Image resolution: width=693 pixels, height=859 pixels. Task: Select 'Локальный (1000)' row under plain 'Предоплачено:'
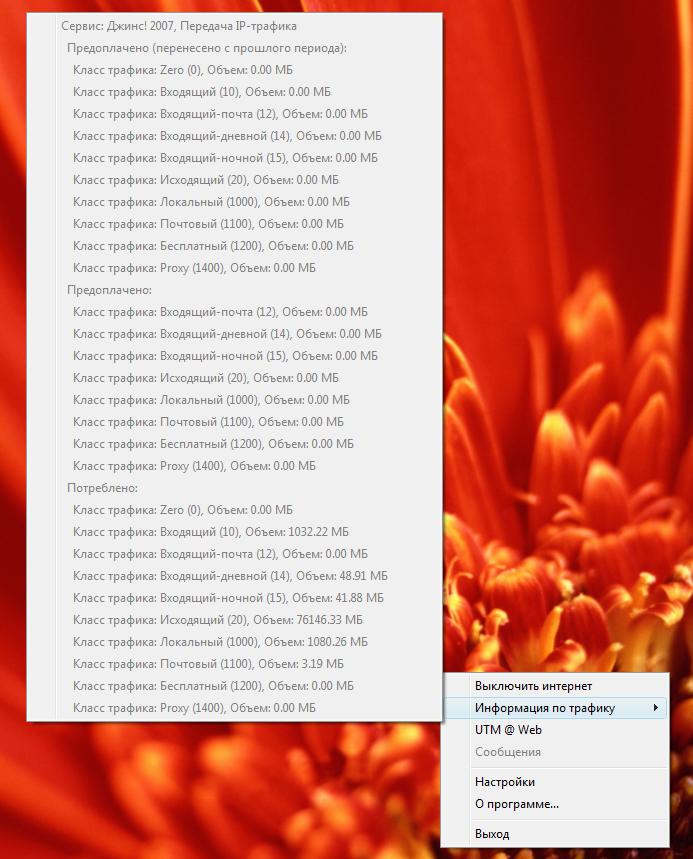click(x=234, y=400)
